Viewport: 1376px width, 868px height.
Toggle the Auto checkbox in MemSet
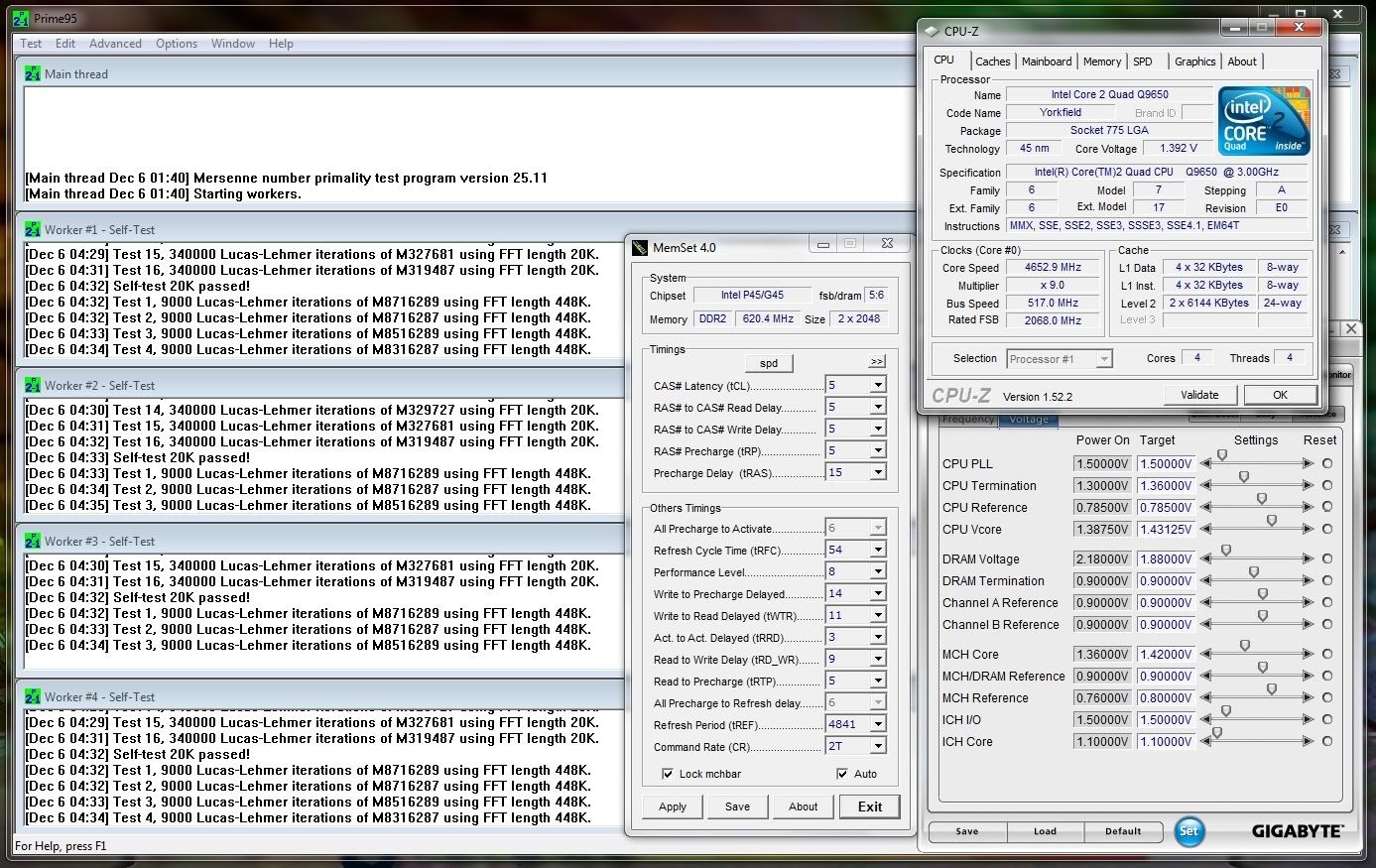(x=842, y=774)
